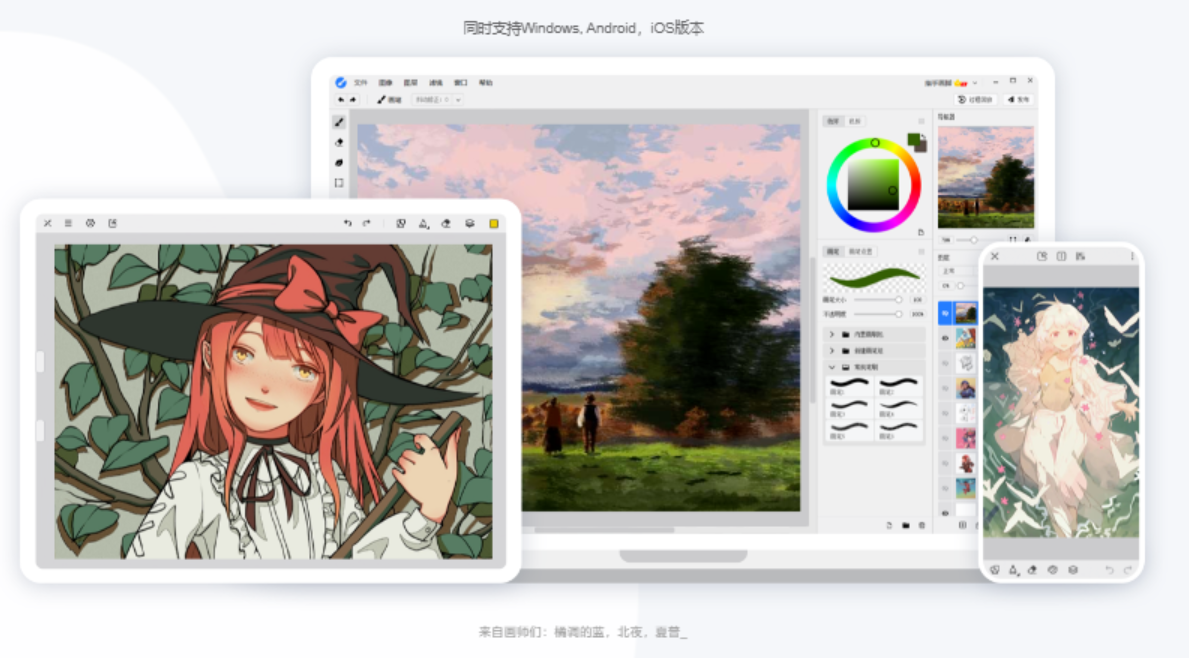1189x658 pixels.
Task: Toggle the eye of the third sketch layer
Action: pos(945,363)
